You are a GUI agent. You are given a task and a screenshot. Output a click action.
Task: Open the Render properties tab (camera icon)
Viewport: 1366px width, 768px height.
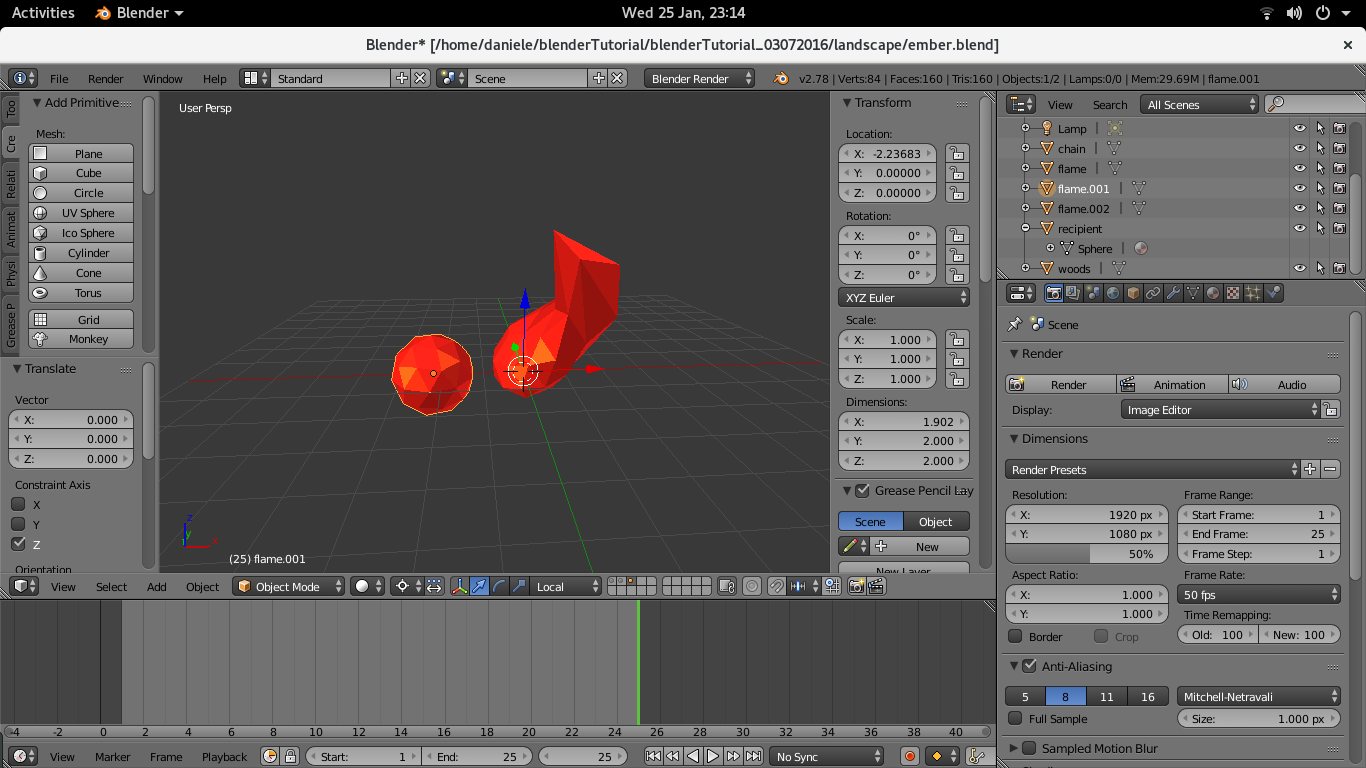pos(1053,293)
